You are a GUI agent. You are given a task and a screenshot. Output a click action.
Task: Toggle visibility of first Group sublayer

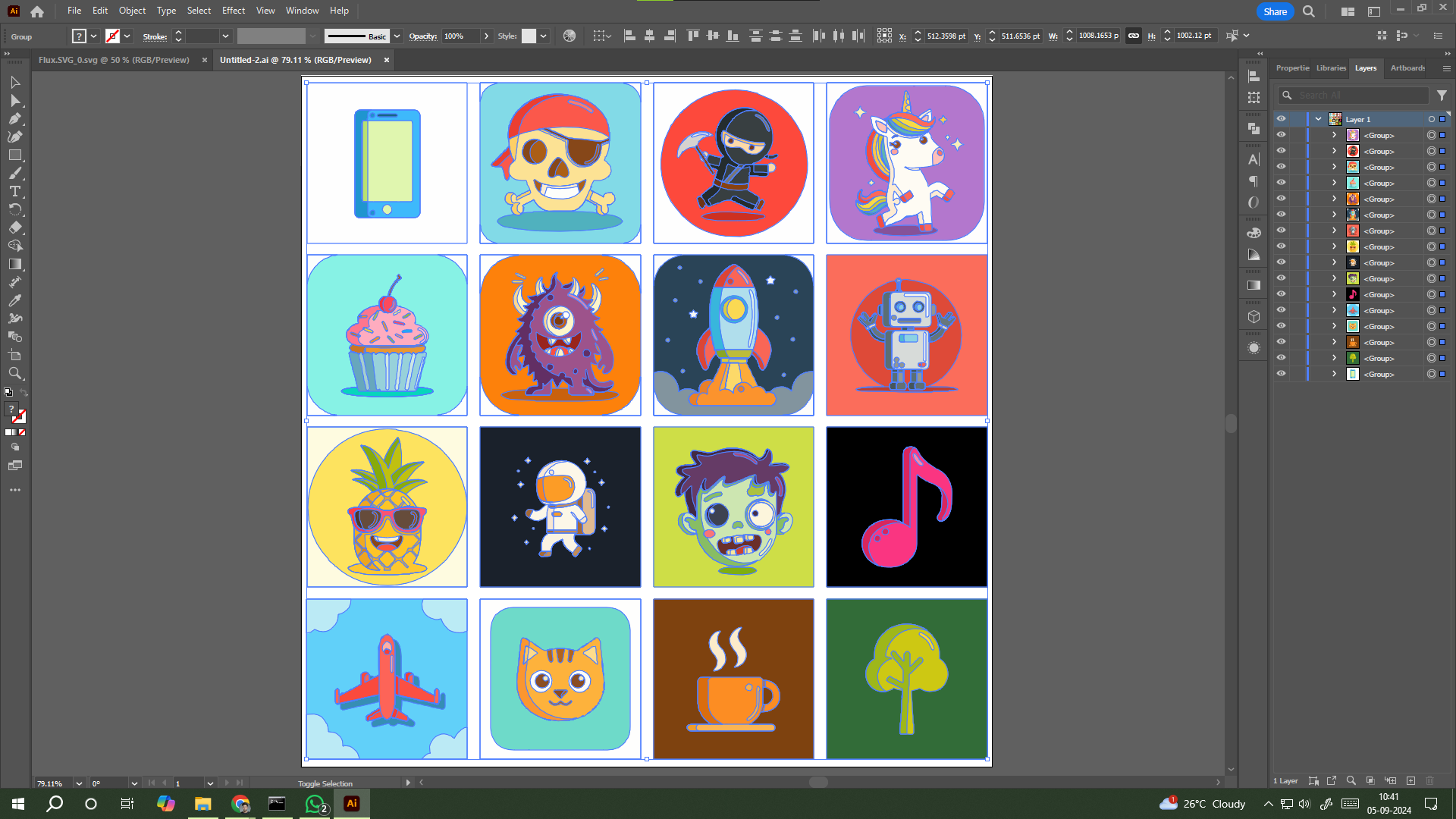point(1281,135)
